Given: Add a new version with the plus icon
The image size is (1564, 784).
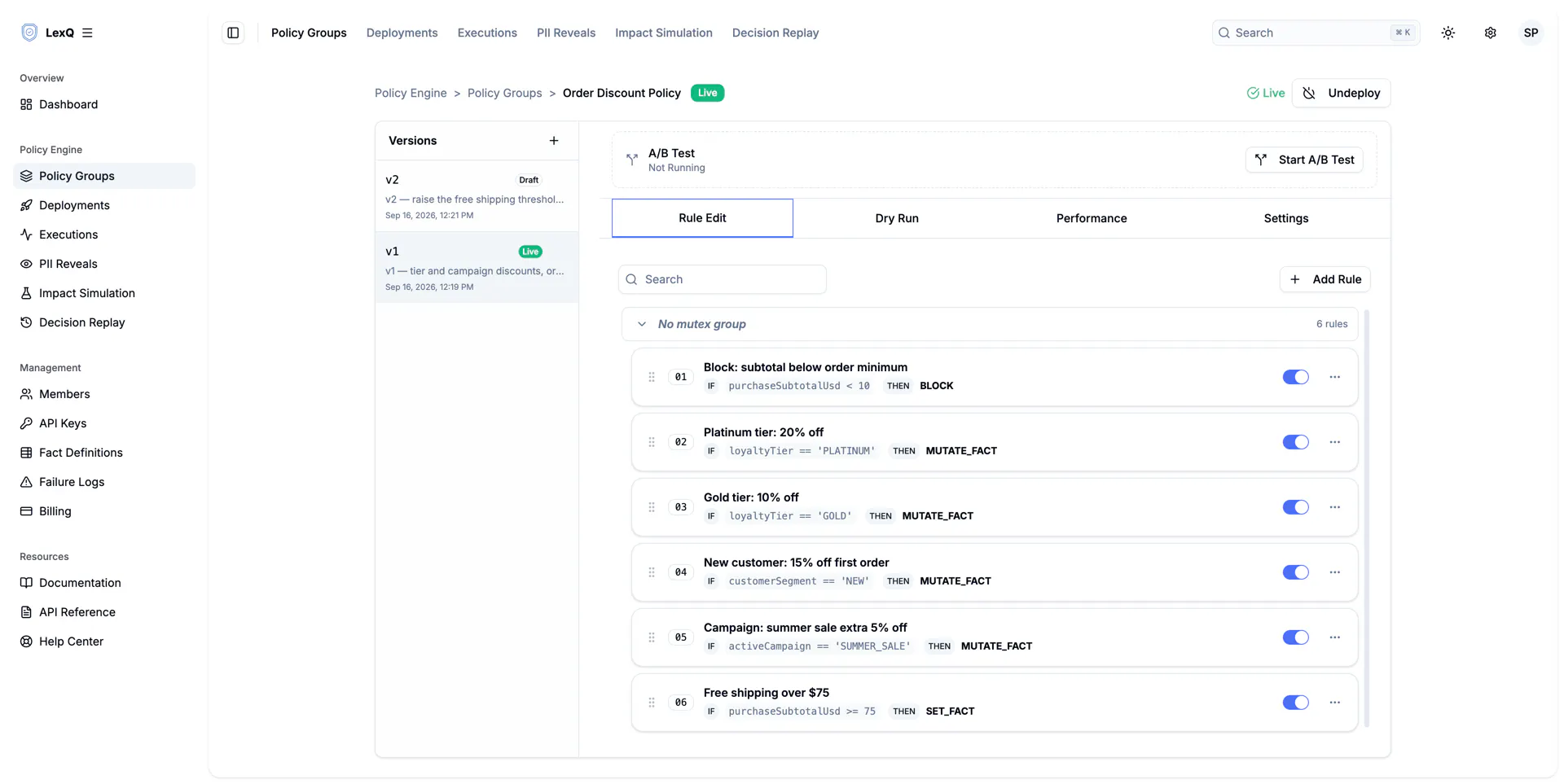Looking at the screenshot, I should click(x=554, y=141).
